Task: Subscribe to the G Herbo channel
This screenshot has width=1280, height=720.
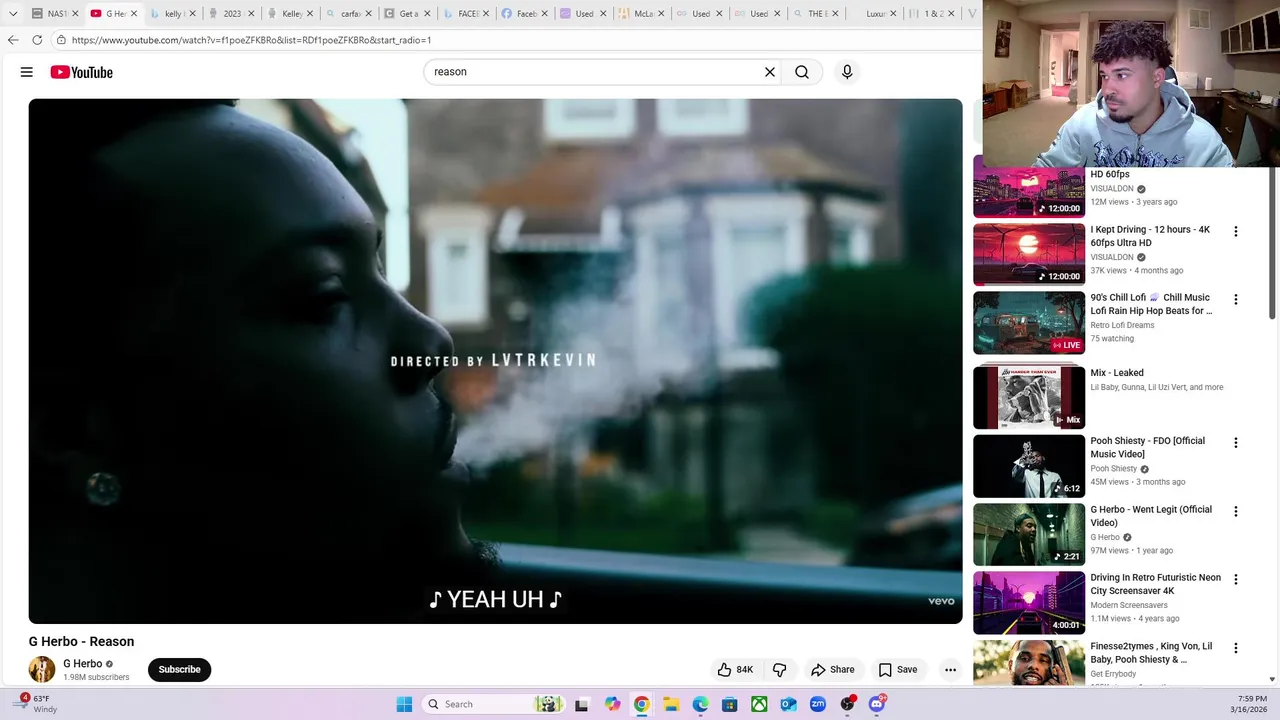Action: pyautogui.click(x=179, y=670)
